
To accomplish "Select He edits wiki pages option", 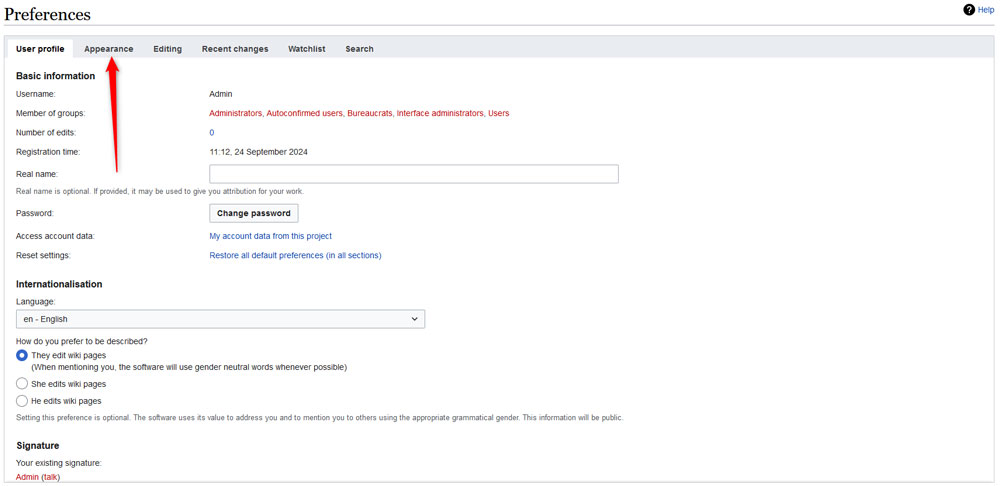I will (22, 401).
